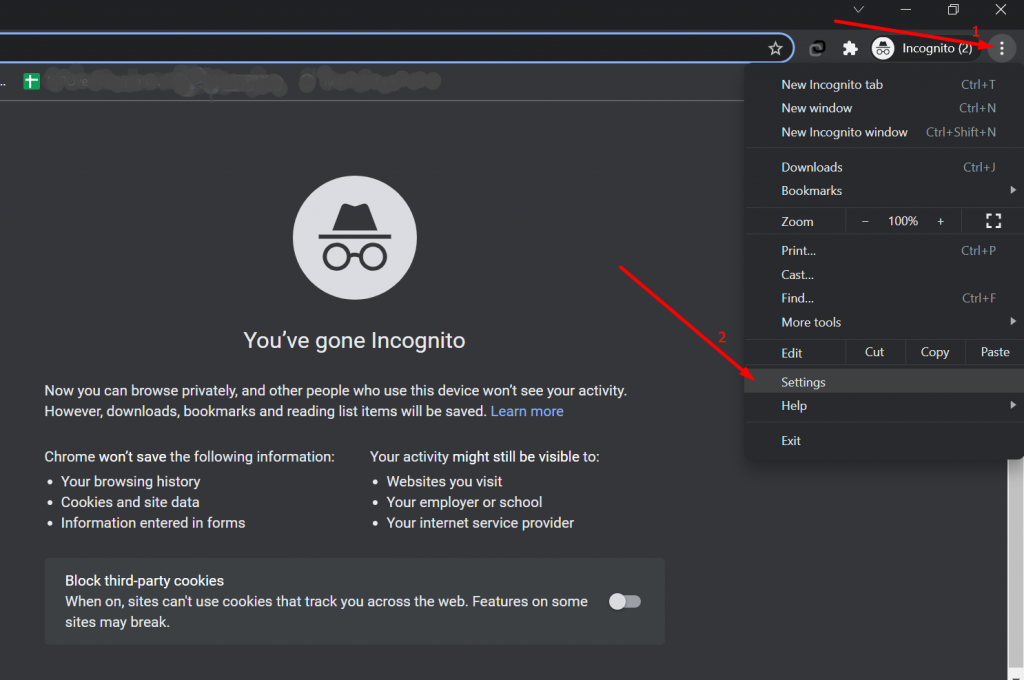Toggle Block third-party cookies switch
This screenshot has height=680, width=1024.
click(x=625, y=602)
